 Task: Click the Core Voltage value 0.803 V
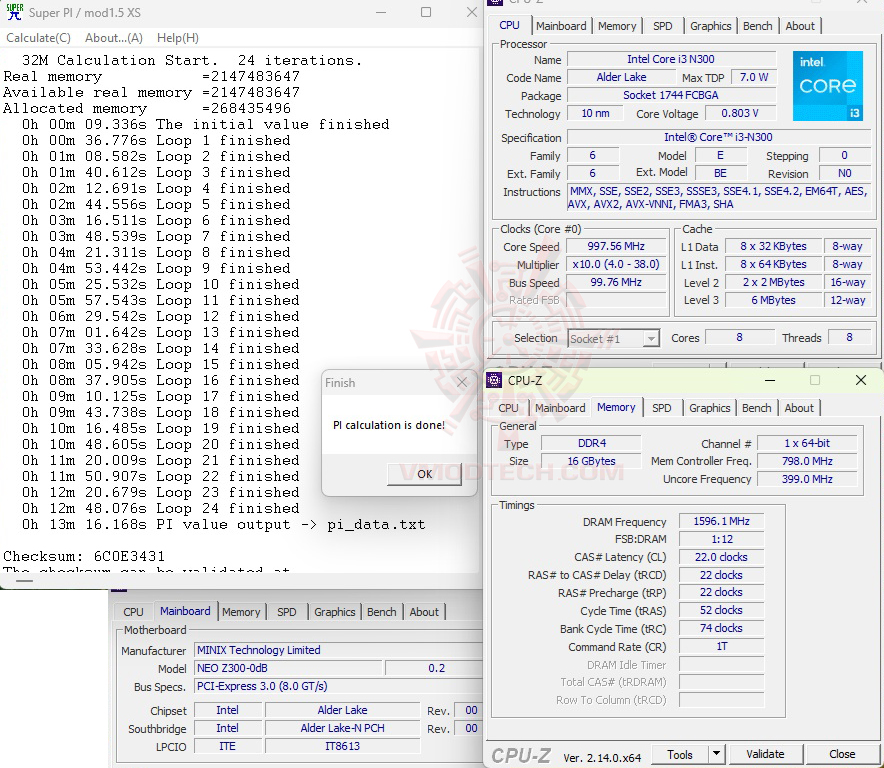740,113
